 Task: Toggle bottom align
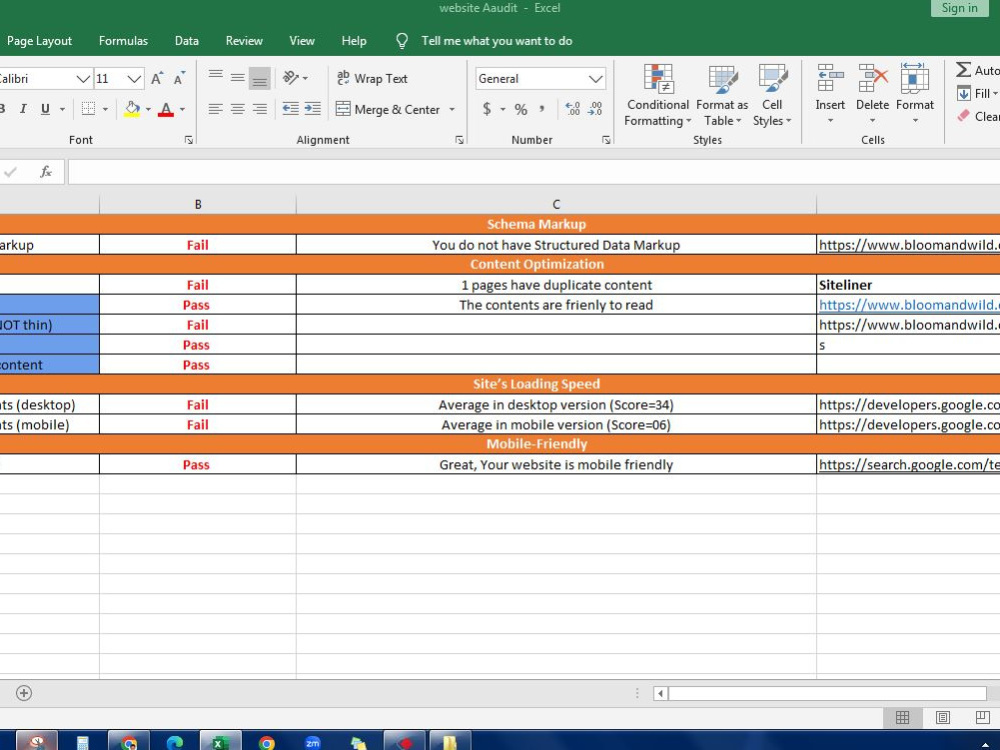(x=260, y=78)
